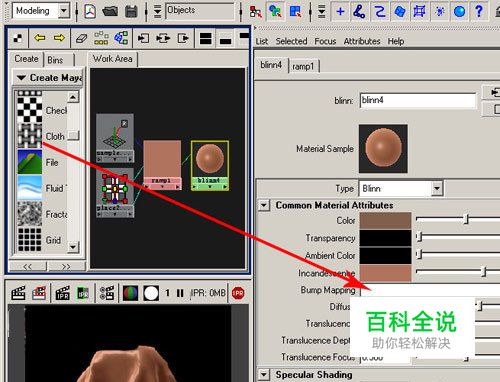Collapse the Specular Shading section
The width and height of the screenshot is (500, 382).
coord(264,374)
